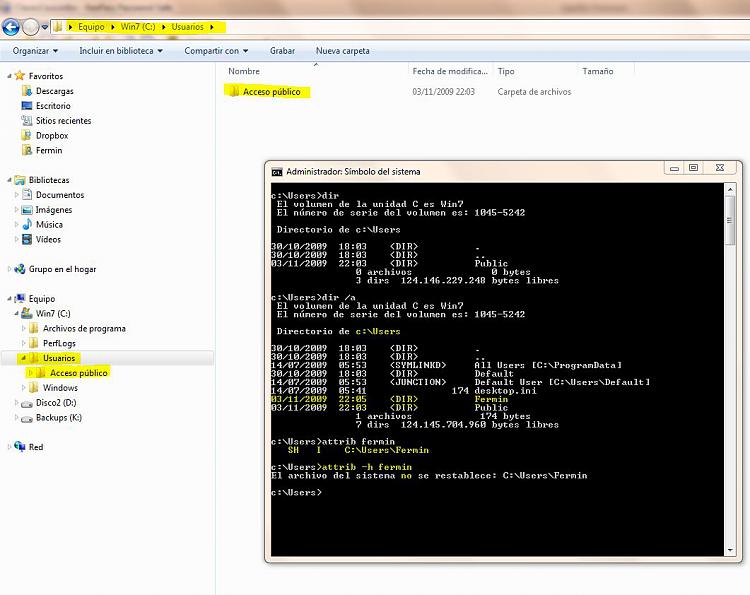Expand the arrow after Usuarios breadcrumb
Viewport: 750px width, 595px height.
(x=212, y=27)
